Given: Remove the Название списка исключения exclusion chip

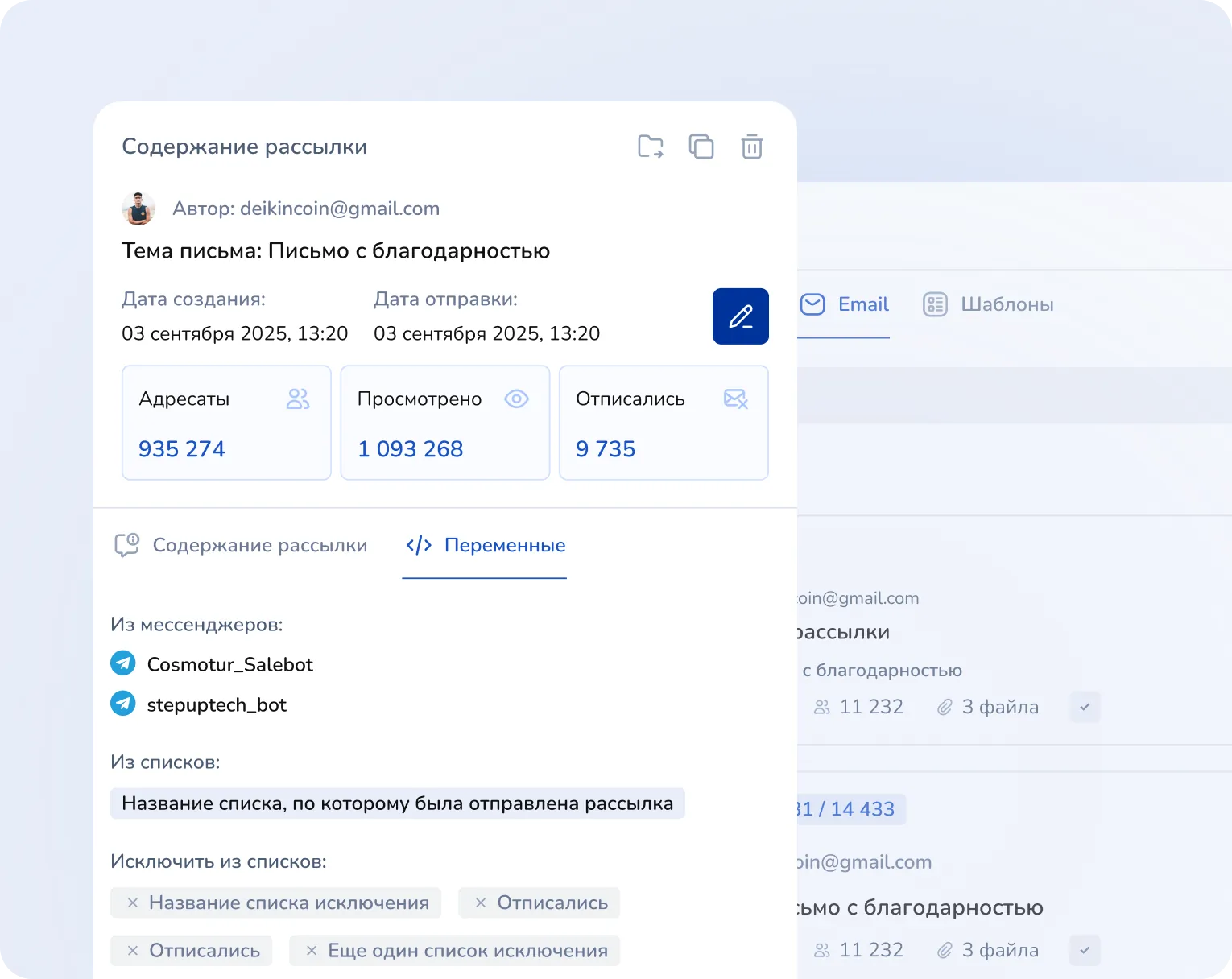Looking at the screenshot, I should [133, 903].
